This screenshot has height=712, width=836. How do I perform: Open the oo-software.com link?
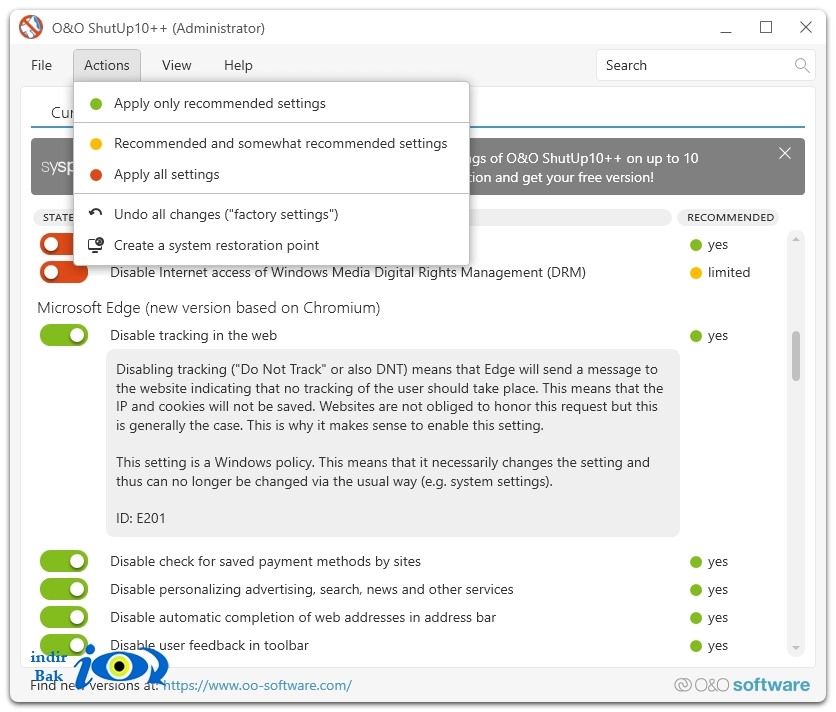pos(257,685)
